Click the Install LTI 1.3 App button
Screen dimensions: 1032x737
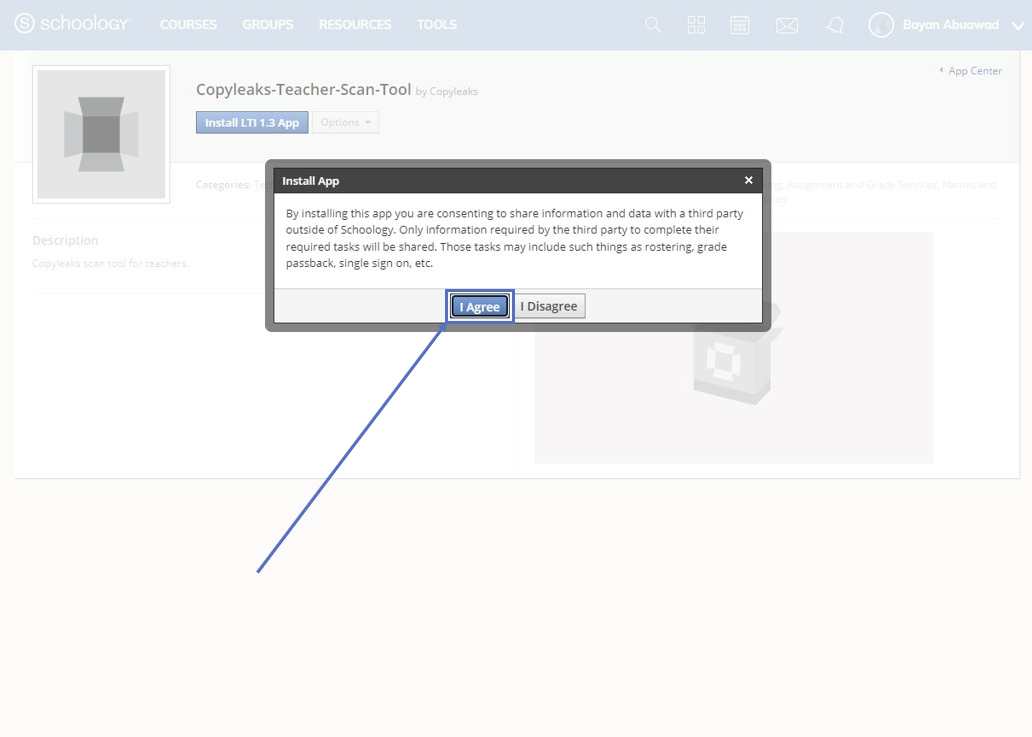(x=252, y=122)
